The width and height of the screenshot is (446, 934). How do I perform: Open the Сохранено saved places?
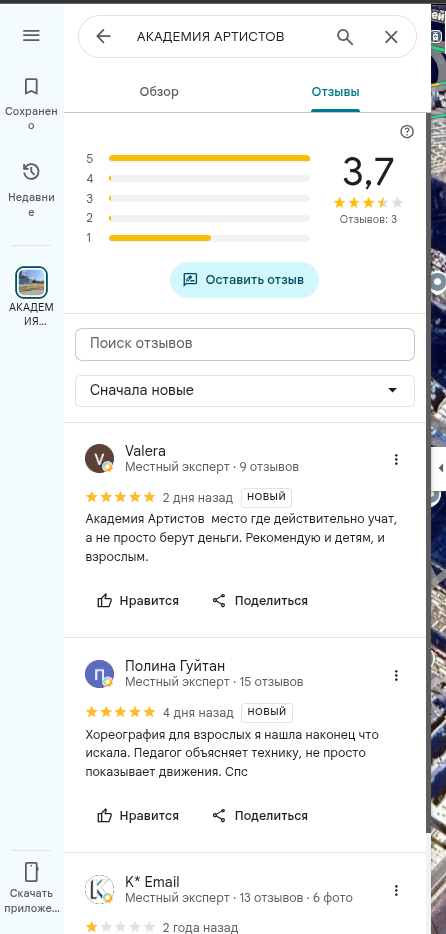(31, 104)
